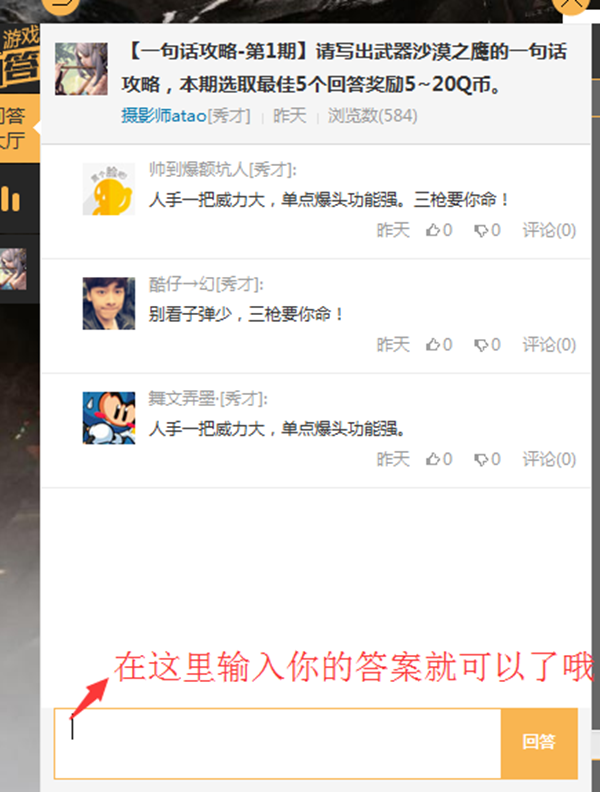Submit with the orange 回答 button

(539, 742)
